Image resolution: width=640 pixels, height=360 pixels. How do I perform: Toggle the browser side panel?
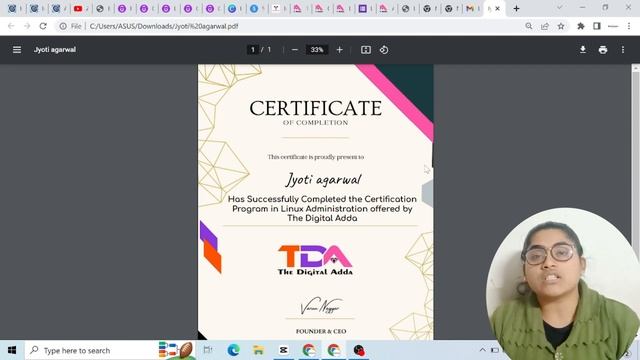597,26
